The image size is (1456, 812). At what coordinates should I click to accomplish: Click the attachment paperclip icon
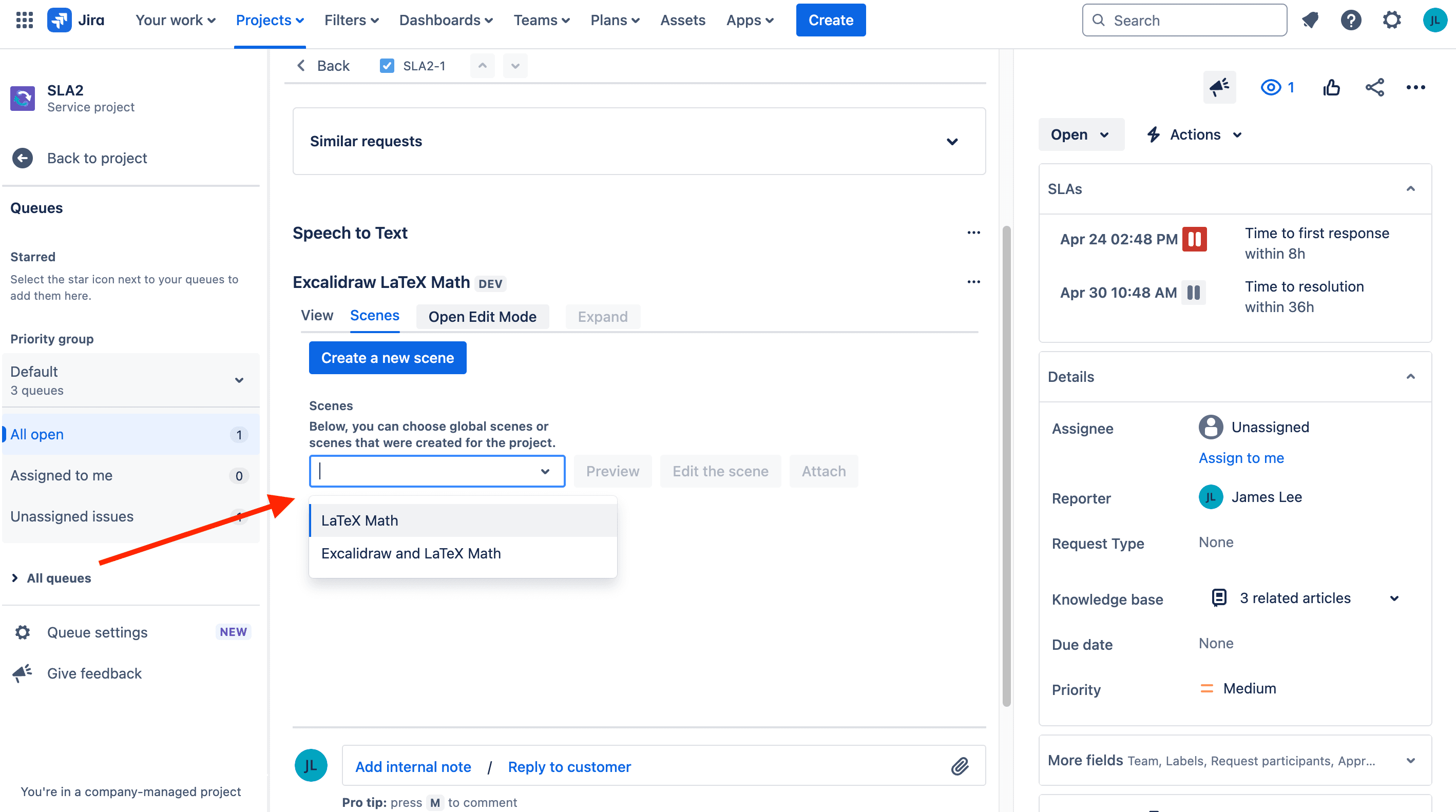960,766
